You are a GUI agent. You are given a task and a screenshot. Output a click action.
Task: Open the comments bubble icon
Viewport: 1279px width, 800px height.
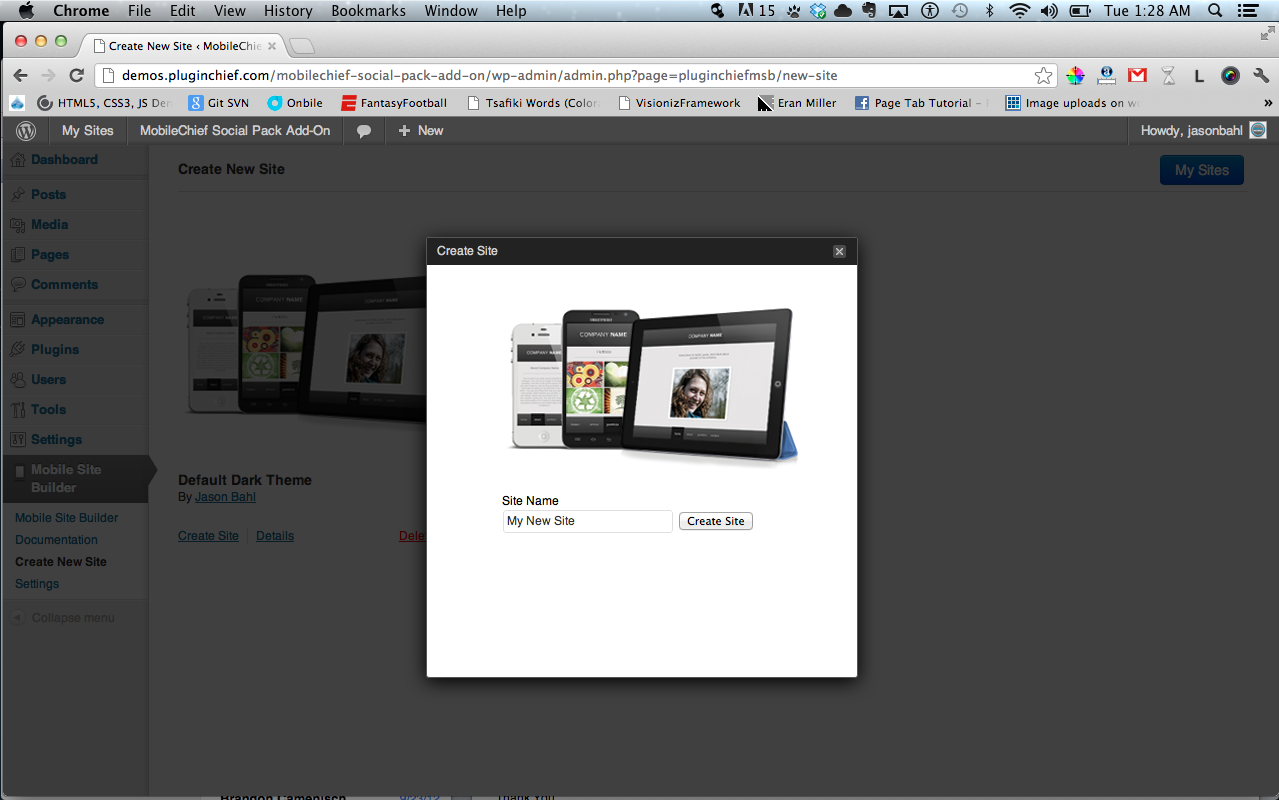pyautogui.click(x=364, y=131)
